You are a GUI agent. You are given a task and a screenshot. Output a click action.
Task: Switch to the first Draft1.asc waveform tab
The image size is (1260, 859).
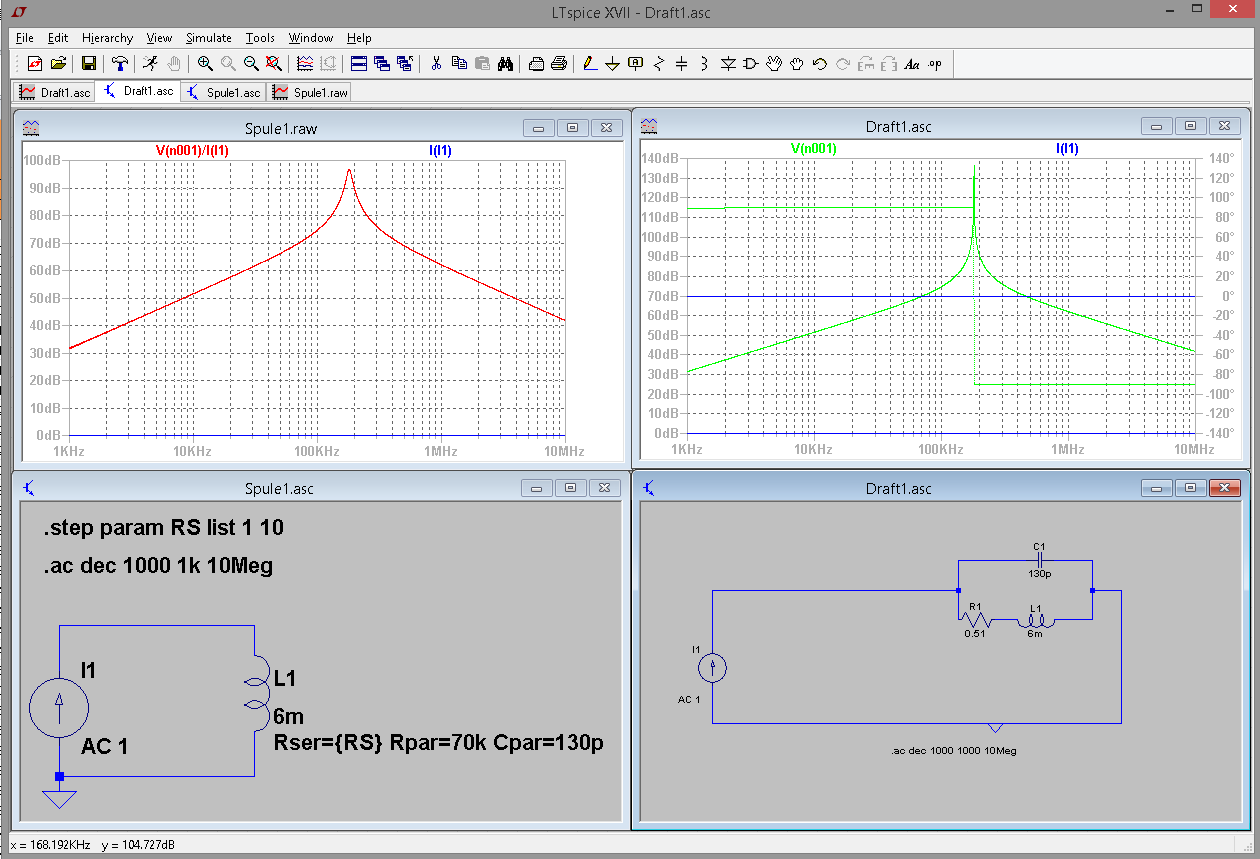click(x=56, y=92)
